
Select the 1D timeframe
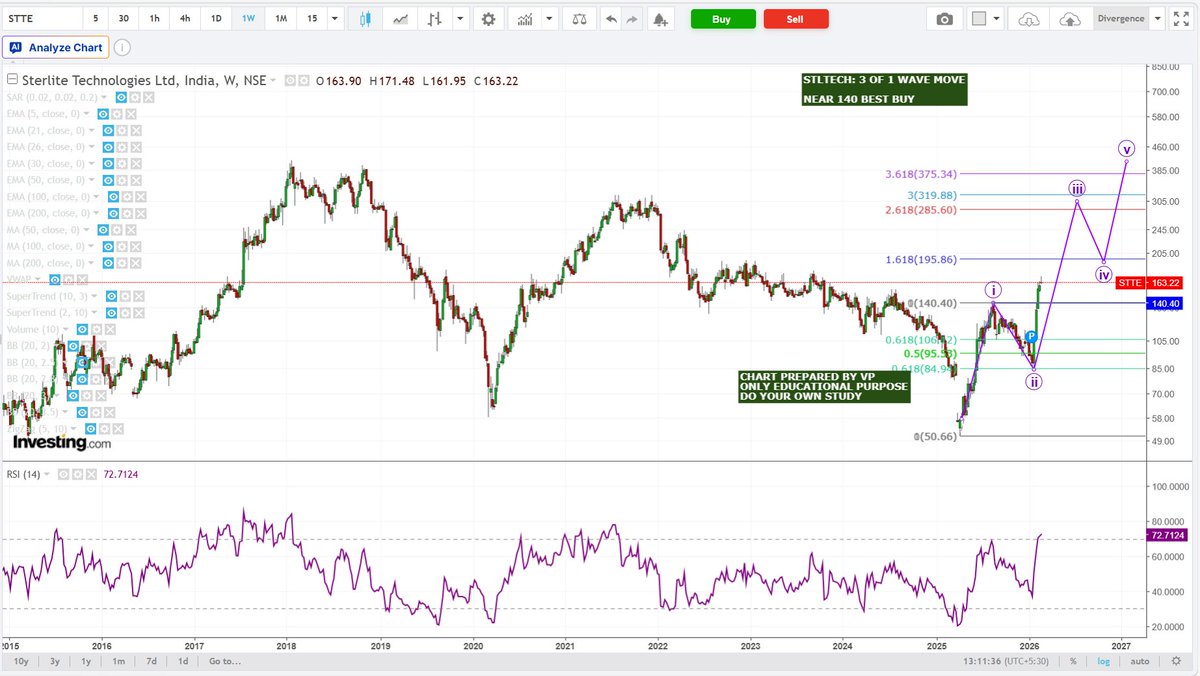217,19
